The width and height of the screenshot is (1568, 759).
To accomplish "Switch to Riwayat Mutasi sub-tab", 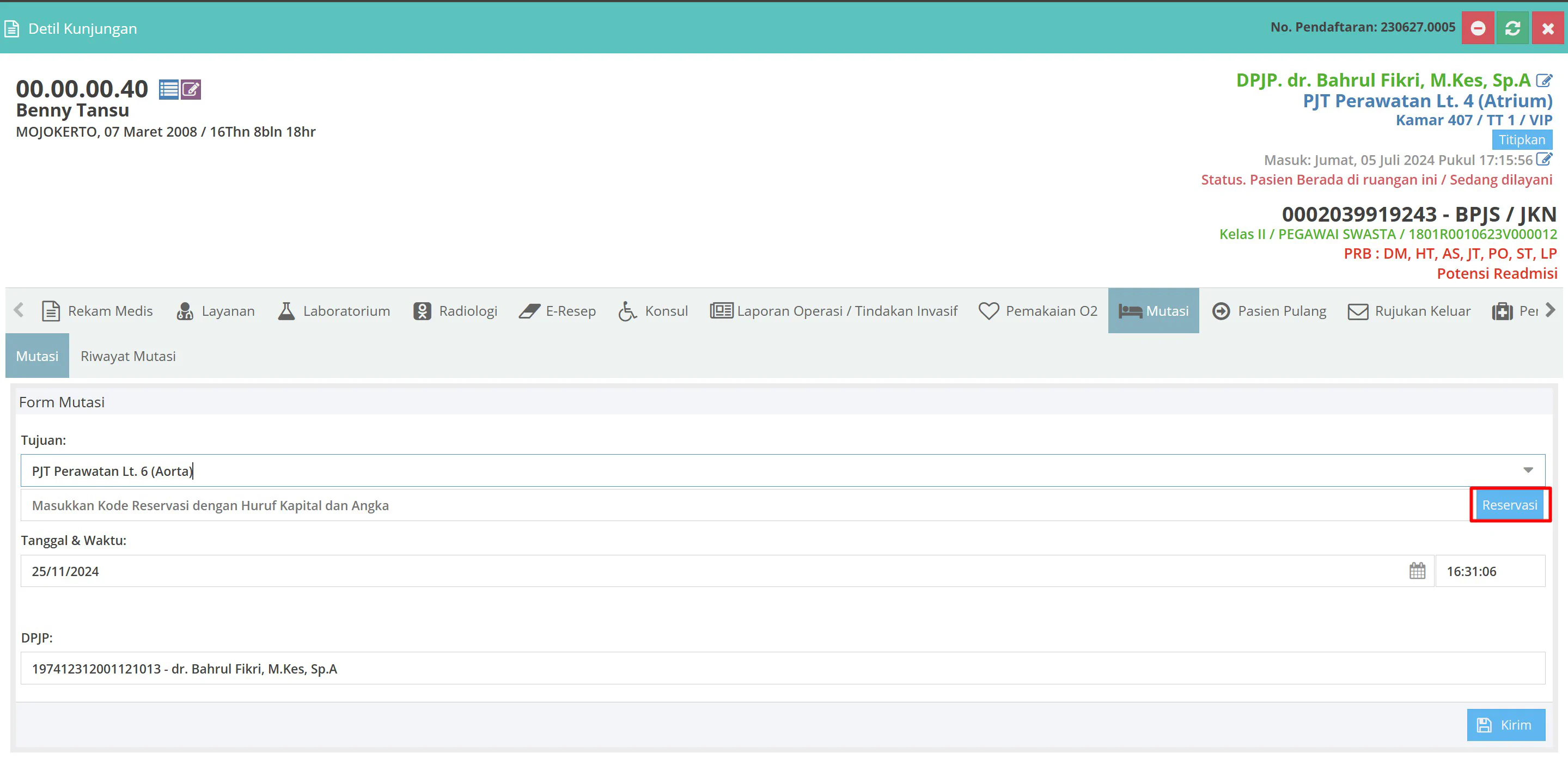I will pos(128,356).
